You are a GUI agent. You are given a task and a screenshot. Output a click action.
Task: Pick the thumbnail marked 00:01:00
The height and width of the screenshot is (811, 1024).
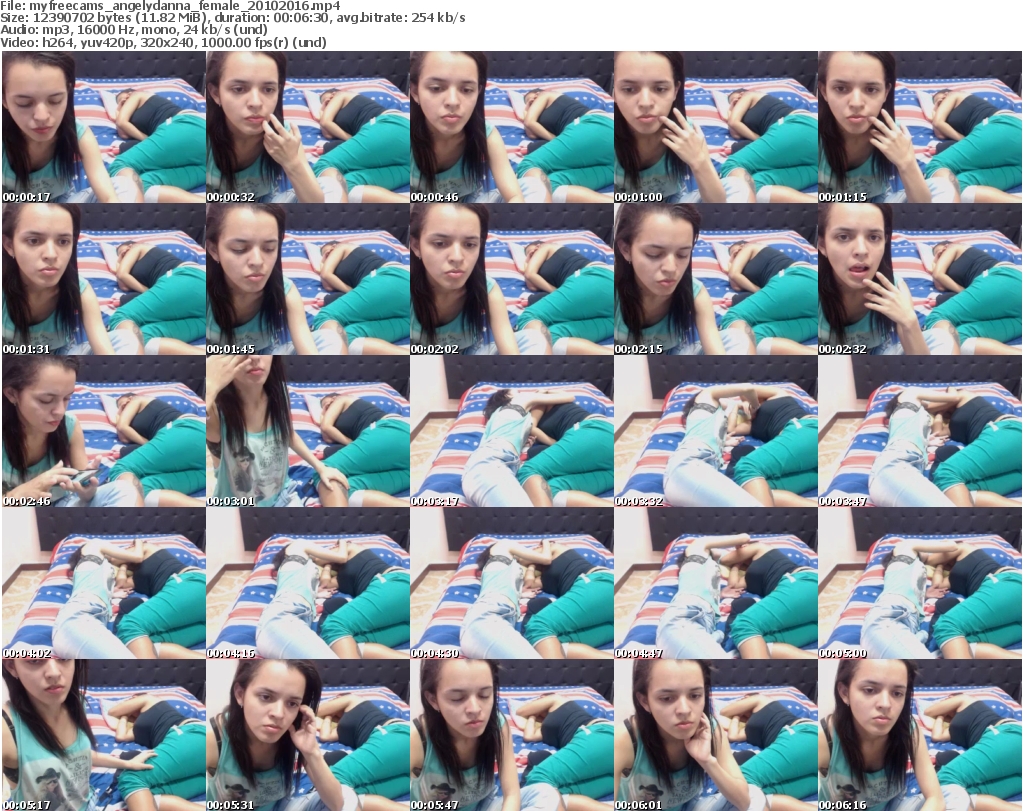(x=715, y=127)
